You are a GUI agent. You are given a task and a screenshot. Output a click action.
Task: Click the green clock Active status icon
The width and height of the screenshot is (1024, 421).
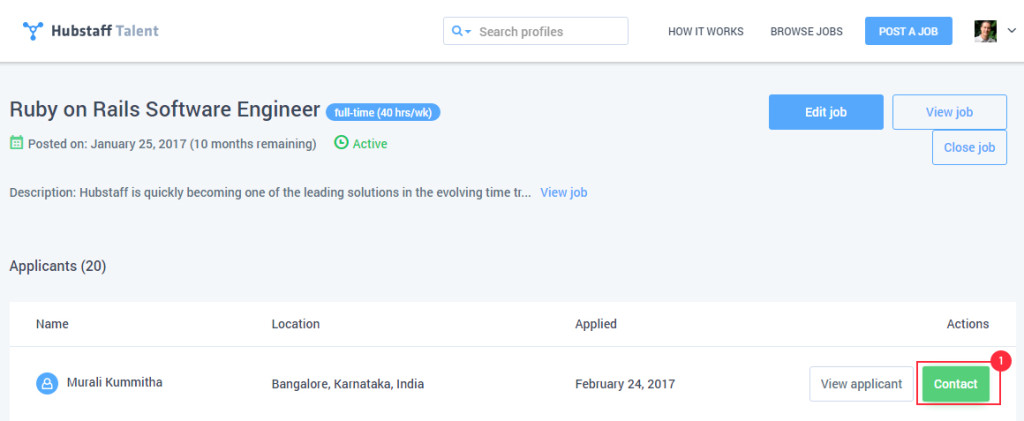[x=341, y=143]
